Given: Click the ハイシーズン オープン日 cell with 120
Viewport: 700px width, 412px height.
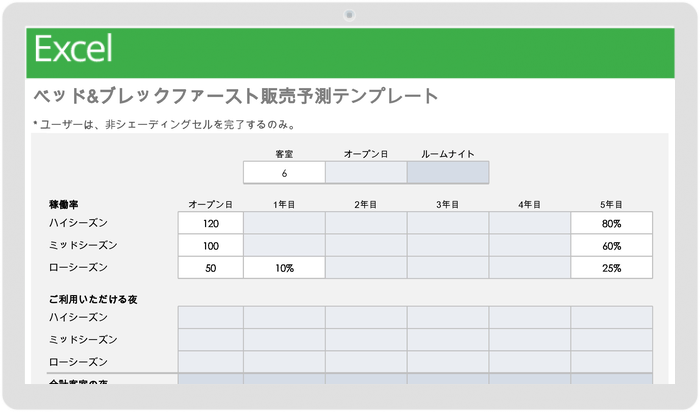Looking at the screenshot, I should pos(211,223).
